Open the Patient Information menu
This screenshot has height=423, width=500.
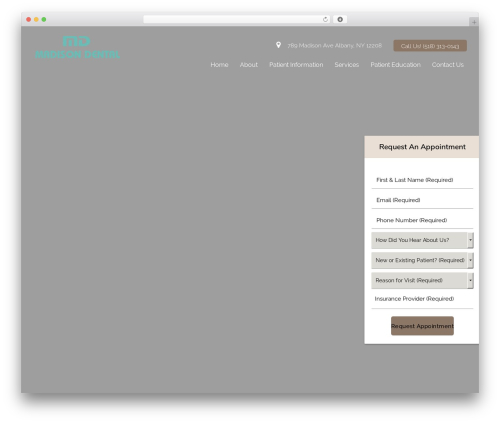(x=296, y=65)
